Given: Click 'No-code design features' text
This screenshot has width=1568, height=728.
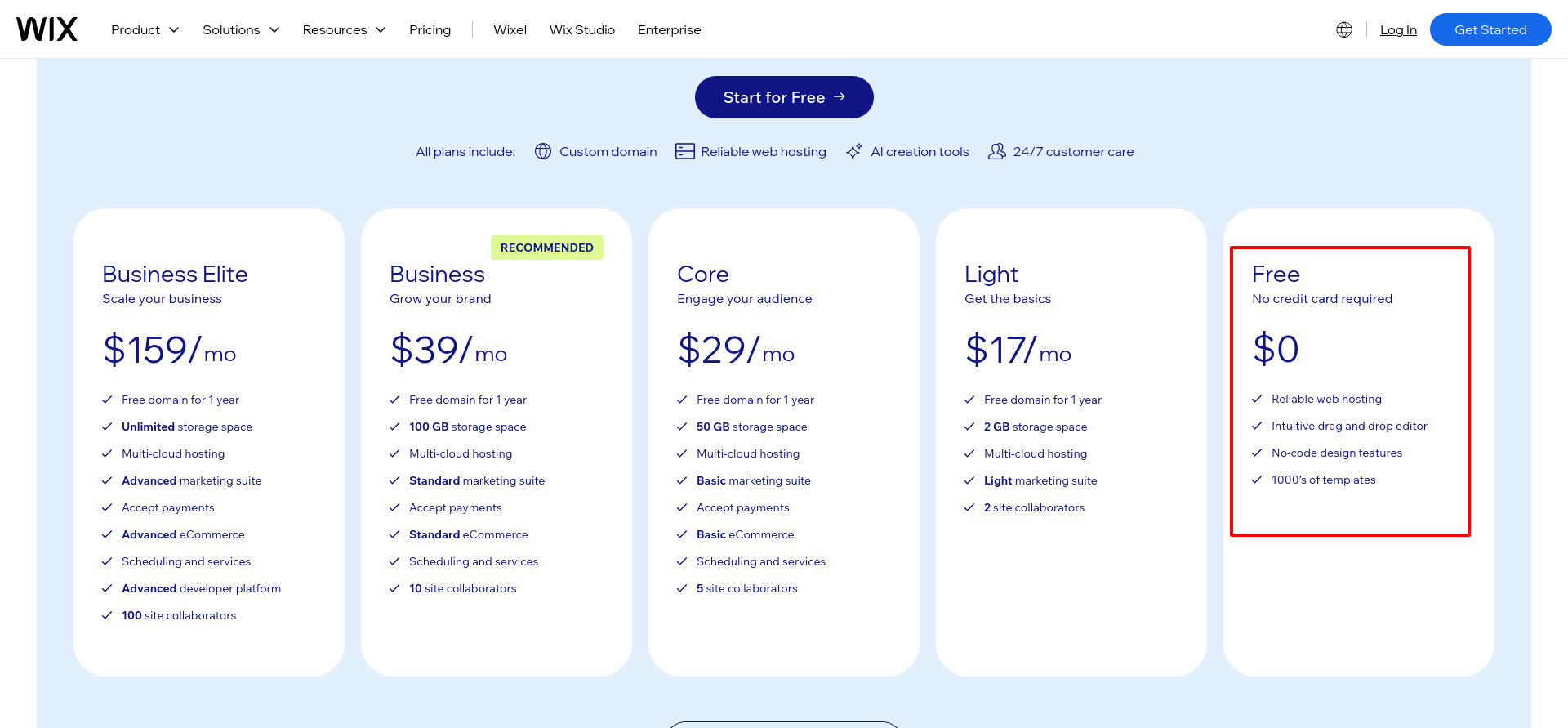Looking at the screenshot, I should (1337, 453).
